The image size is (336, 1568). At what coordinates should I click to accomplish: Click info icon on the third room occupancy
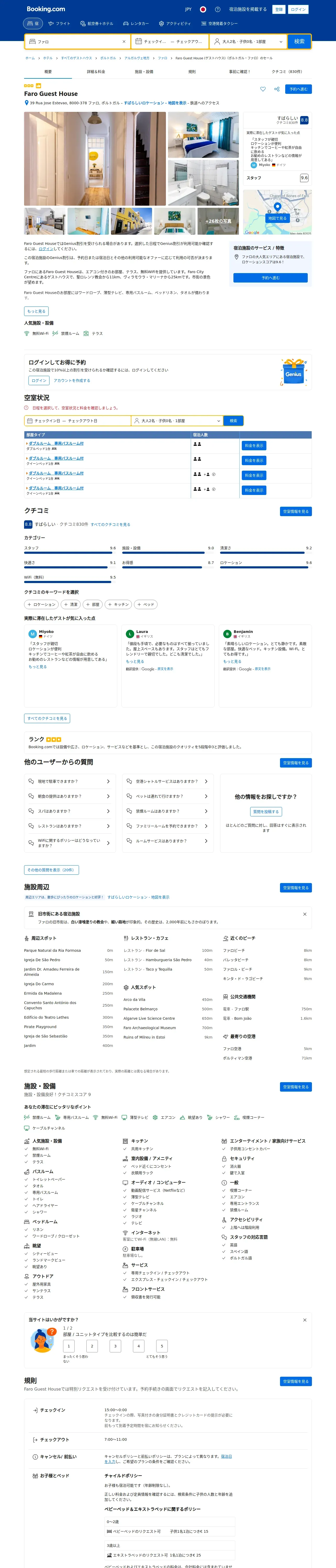[x=214, y=474]
